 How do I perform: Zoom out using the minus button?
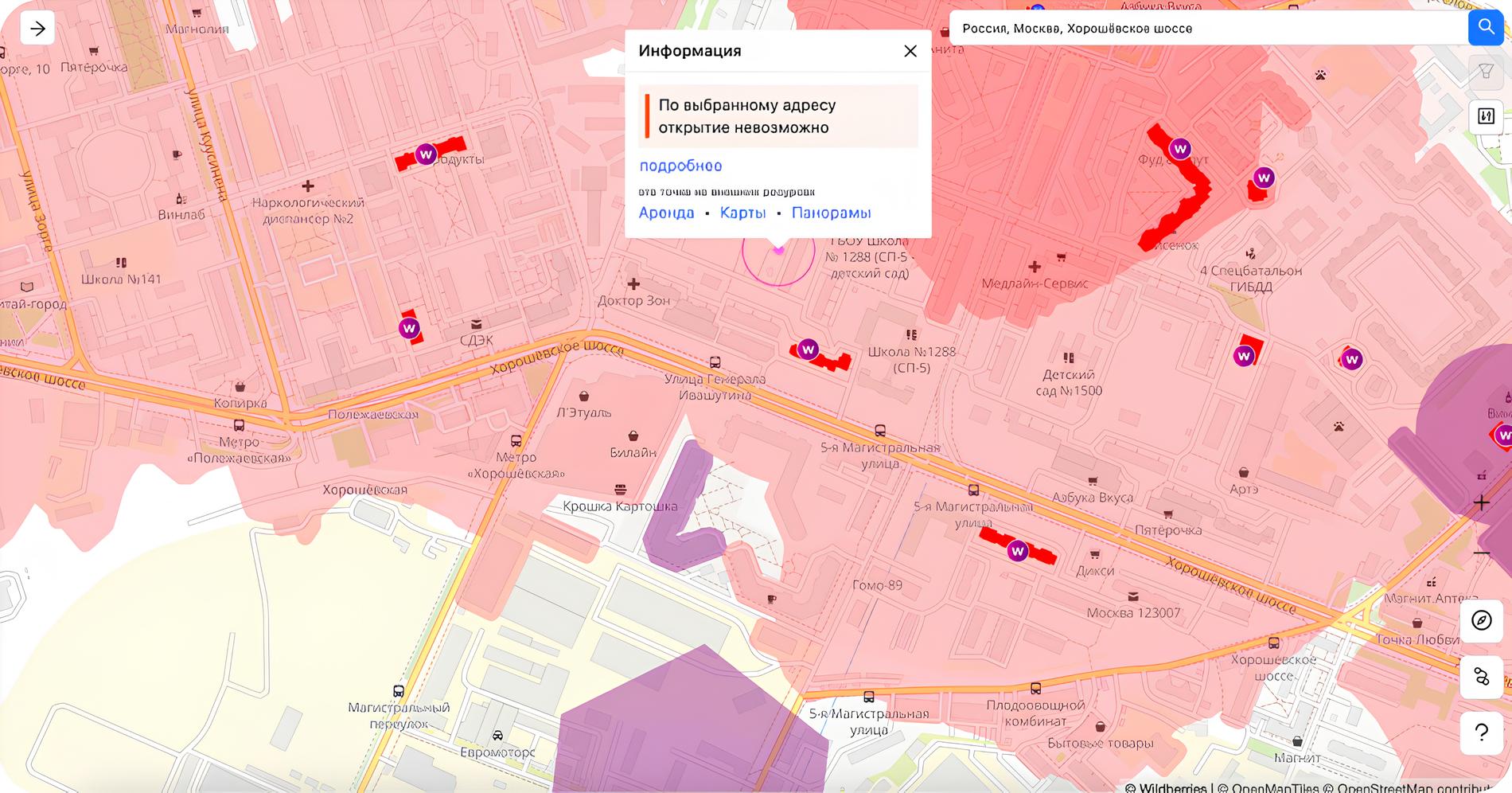(1481, 553)
